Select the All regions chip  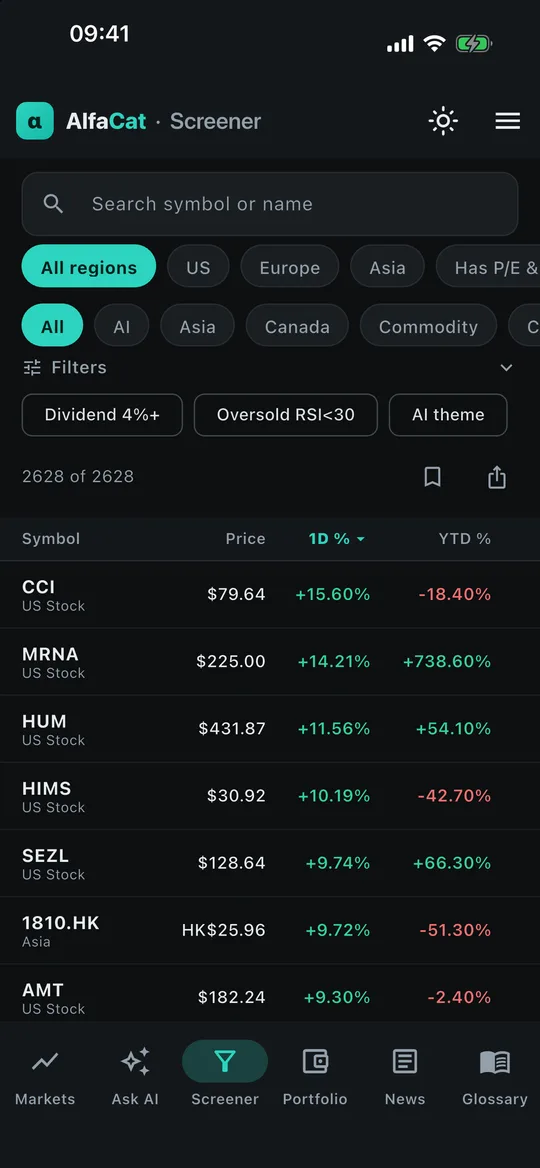pyautogui.click(x=89, y=266)
